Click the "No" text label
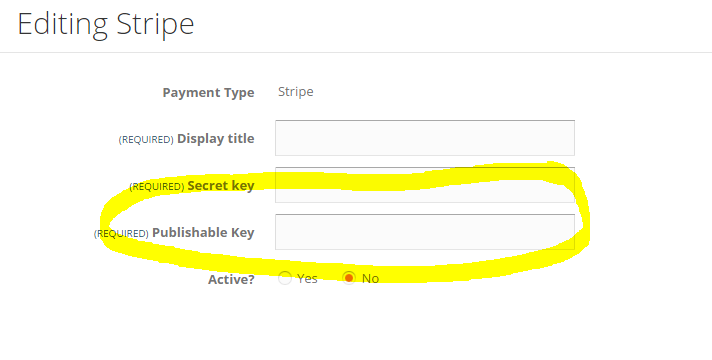The height and width of the screenshot is (360, 712). pyautogui.click(x=371, y=278)
